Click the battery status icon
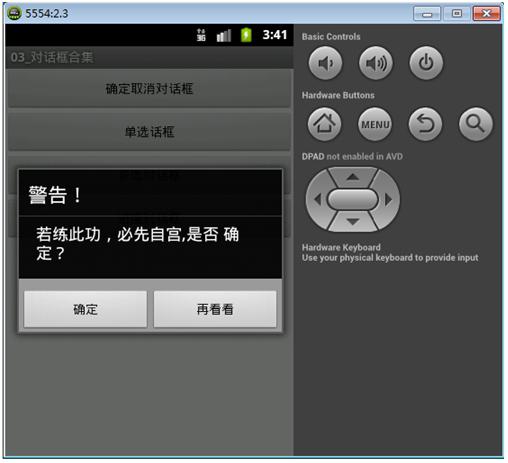The image size is (508, 463). pyautogui.click(x=246, y=35)
